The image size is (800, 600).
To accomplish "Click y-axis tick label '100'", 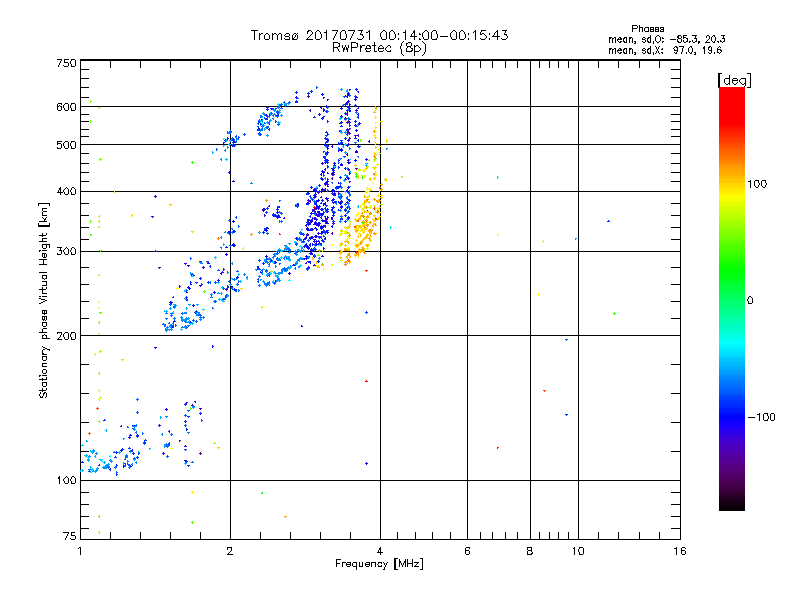I will pyautogui.click(x=66, y=481).
